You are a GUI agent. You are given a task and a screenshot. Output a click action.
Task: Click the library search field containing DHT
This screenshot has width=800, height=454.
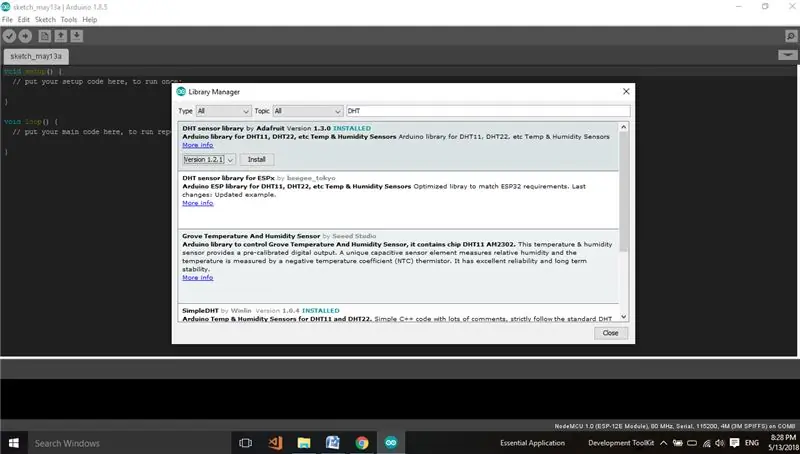point(488,111)
